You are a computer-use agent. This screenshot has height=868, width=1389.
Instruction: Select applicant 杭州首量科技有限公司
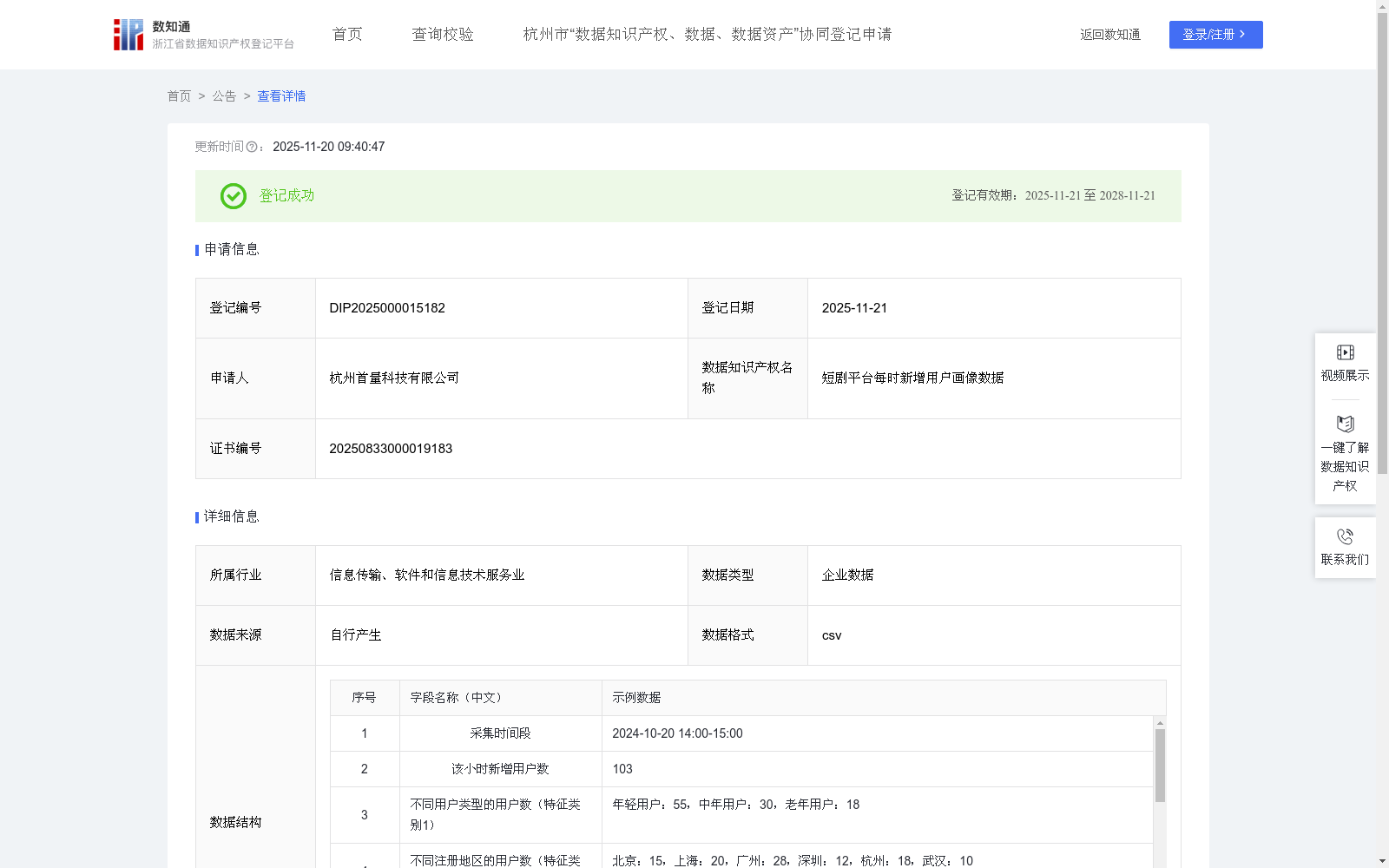click(394, 378)
